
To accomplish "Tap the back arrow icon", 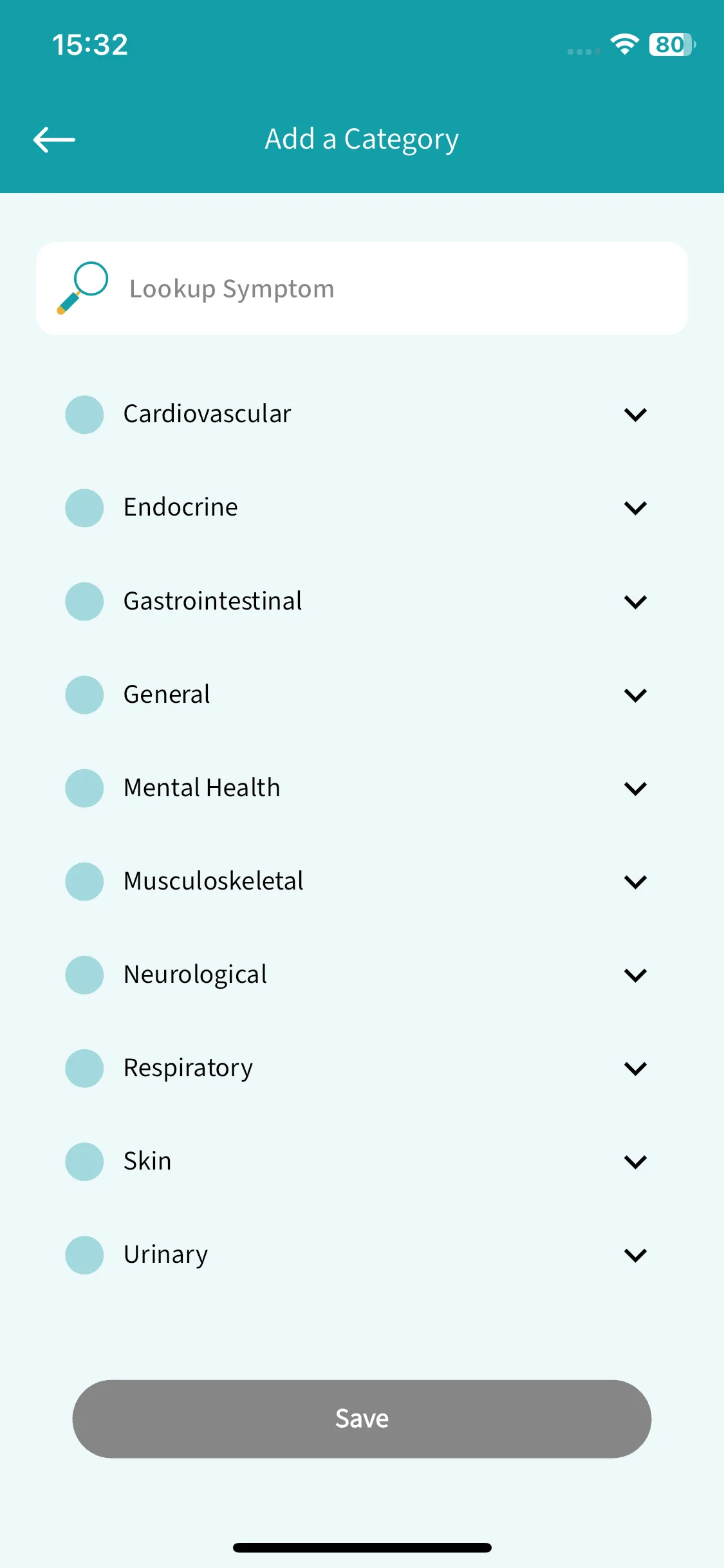I will tap(54, 140).
